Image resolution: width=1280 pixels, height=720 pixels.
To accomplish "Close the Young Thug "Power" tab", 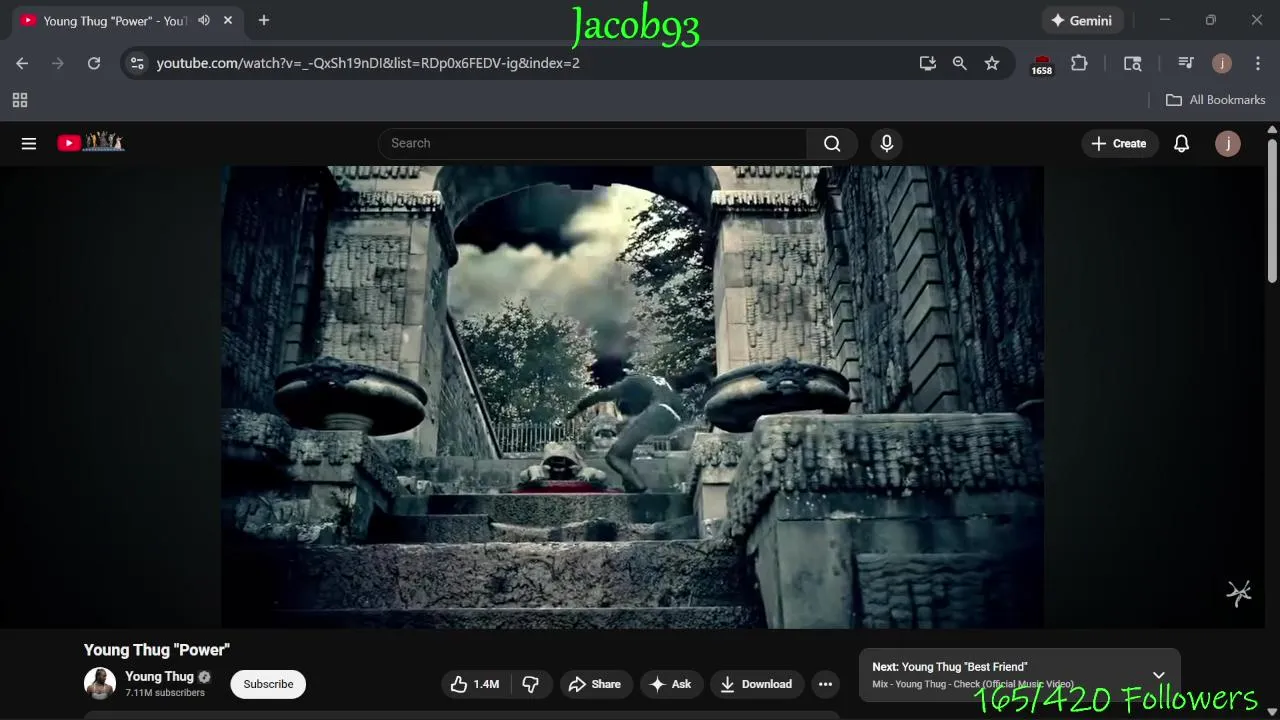I will point(228,20).
